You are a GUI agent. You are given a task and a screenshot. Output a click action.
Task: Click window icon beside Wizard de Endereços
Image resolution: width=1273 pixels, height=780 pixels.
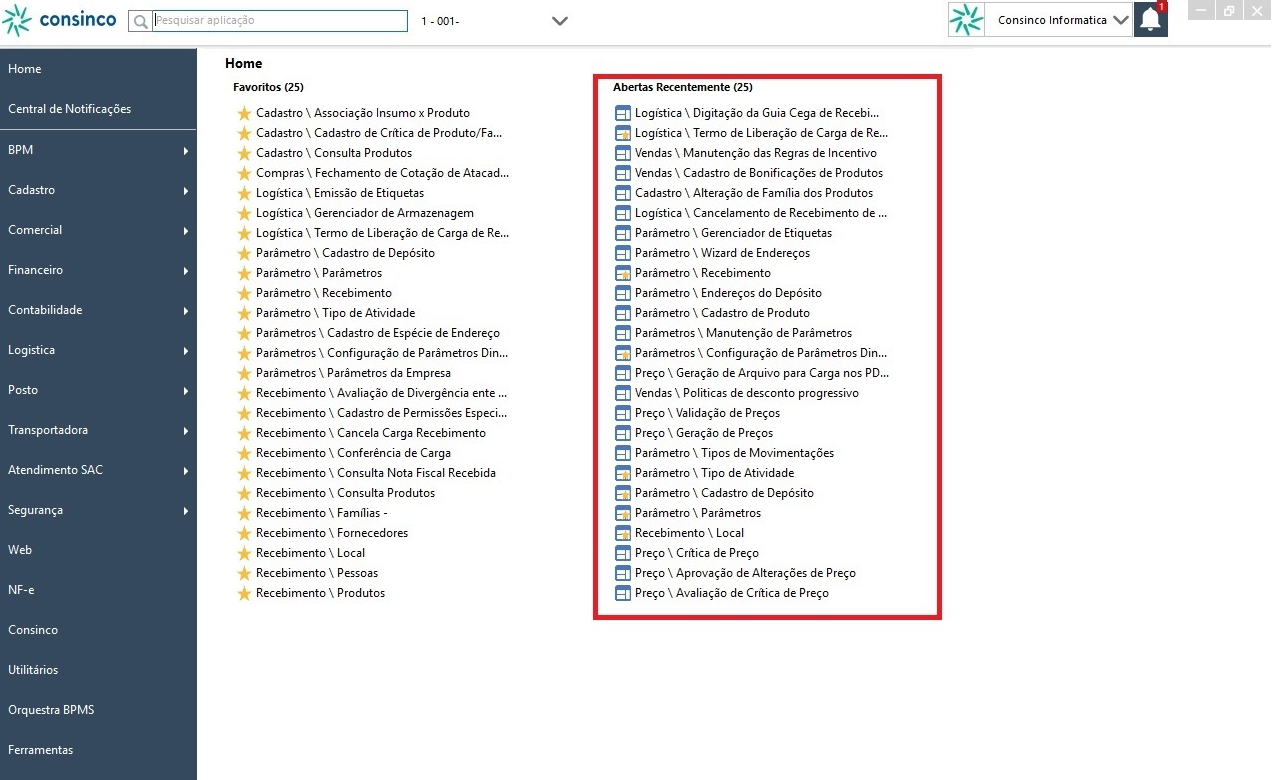click(623, 253)
